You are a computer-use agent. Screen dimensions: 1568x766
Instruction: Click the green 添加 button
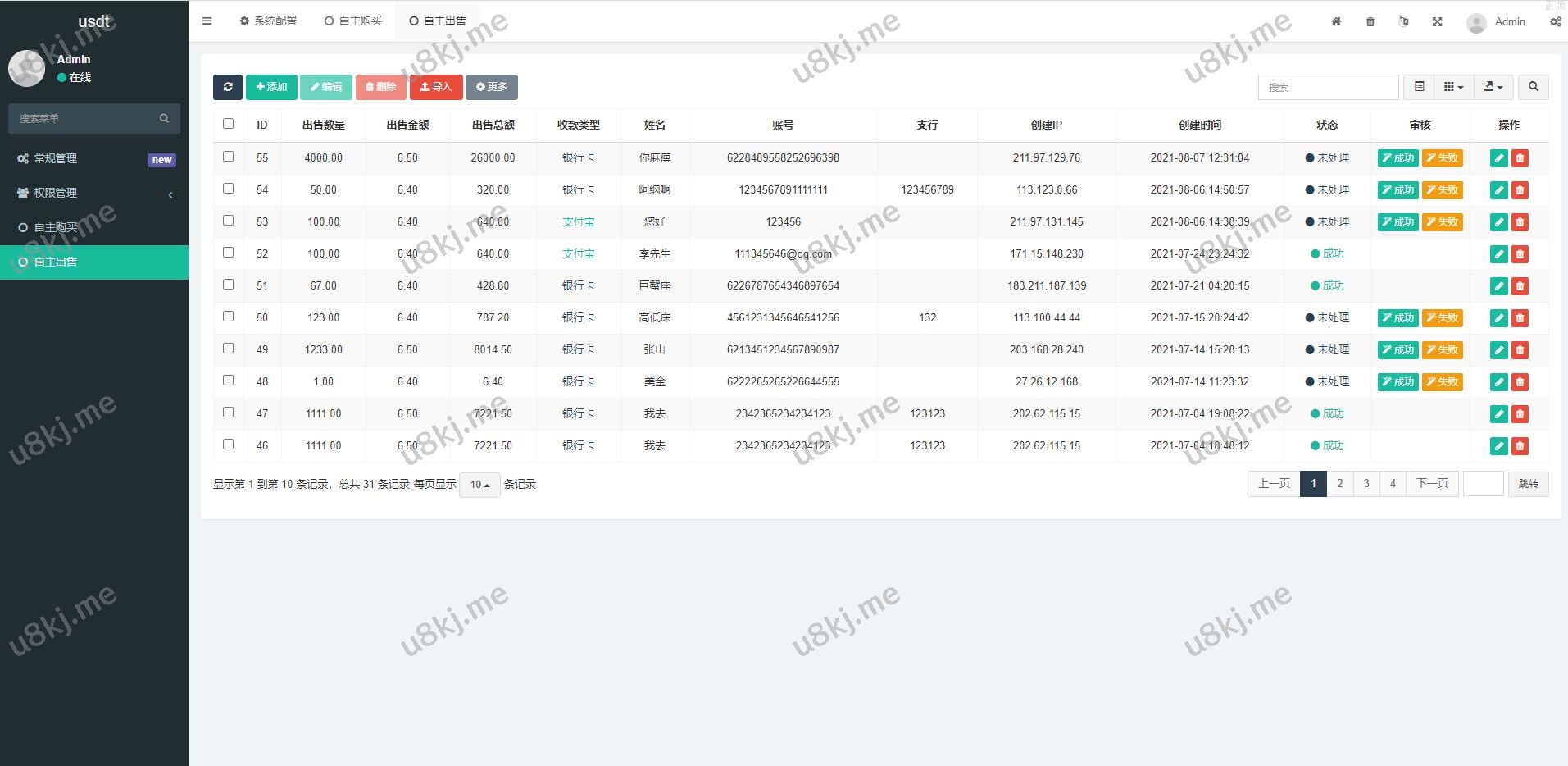(x=271, y=87)
